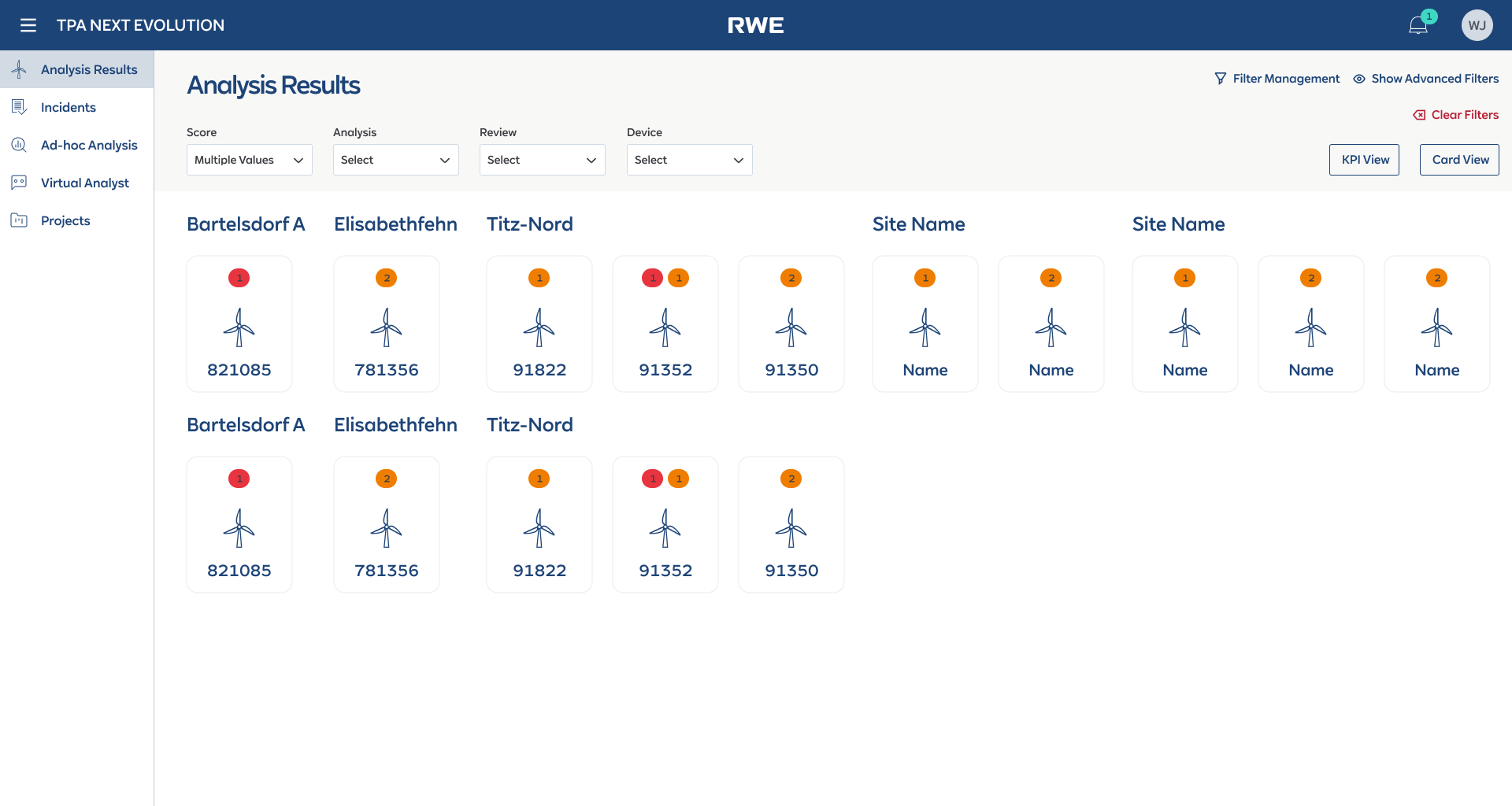The width and height of the screenshot is (1512, 806).
Task: Open the Incidents section from the sidebar
Action: pyautogui.click(x=69, y=107)
